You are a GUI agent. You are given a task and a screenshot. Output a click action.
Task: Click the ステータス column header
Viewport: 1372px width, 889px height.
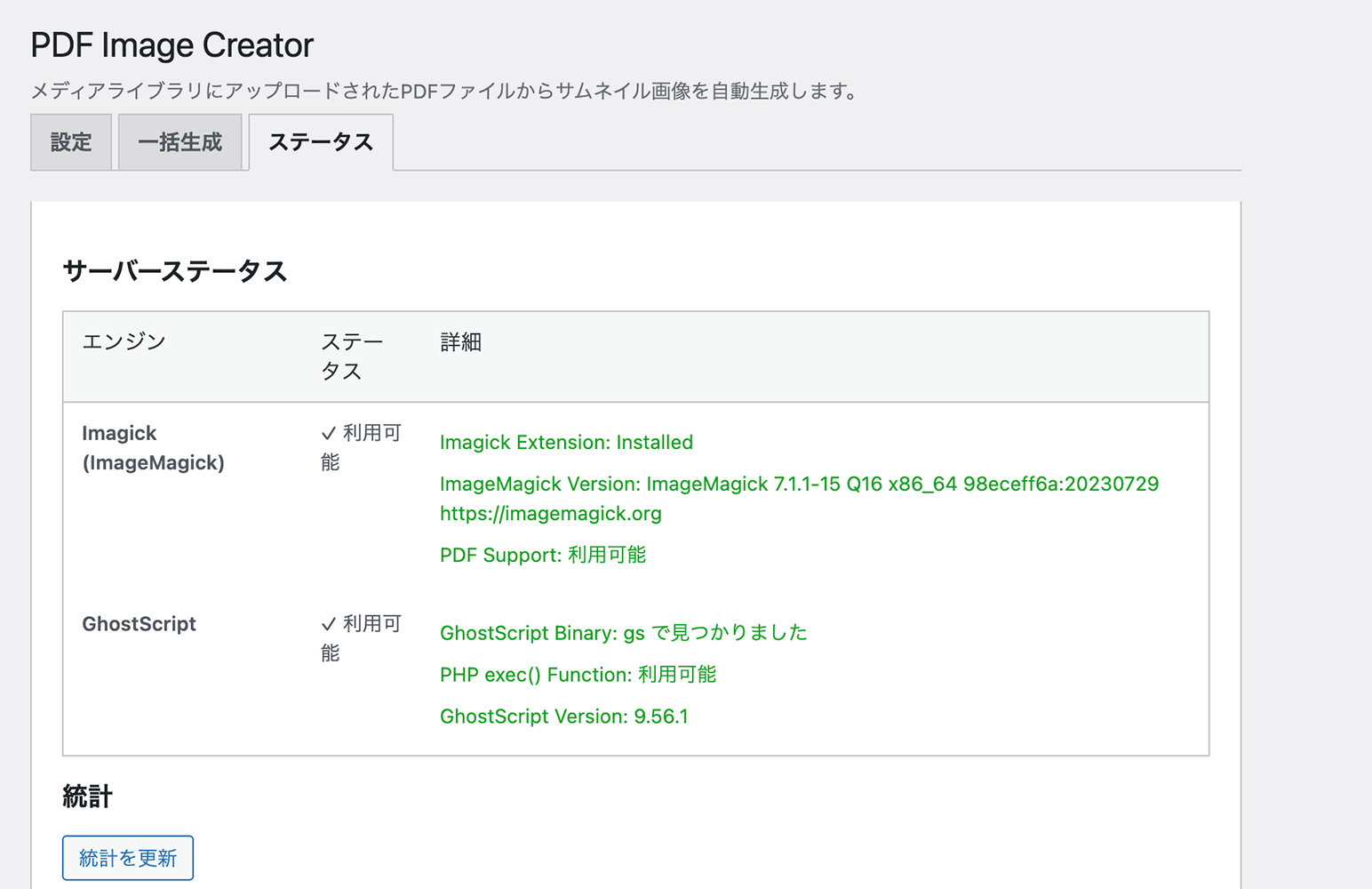click(352, 356)
